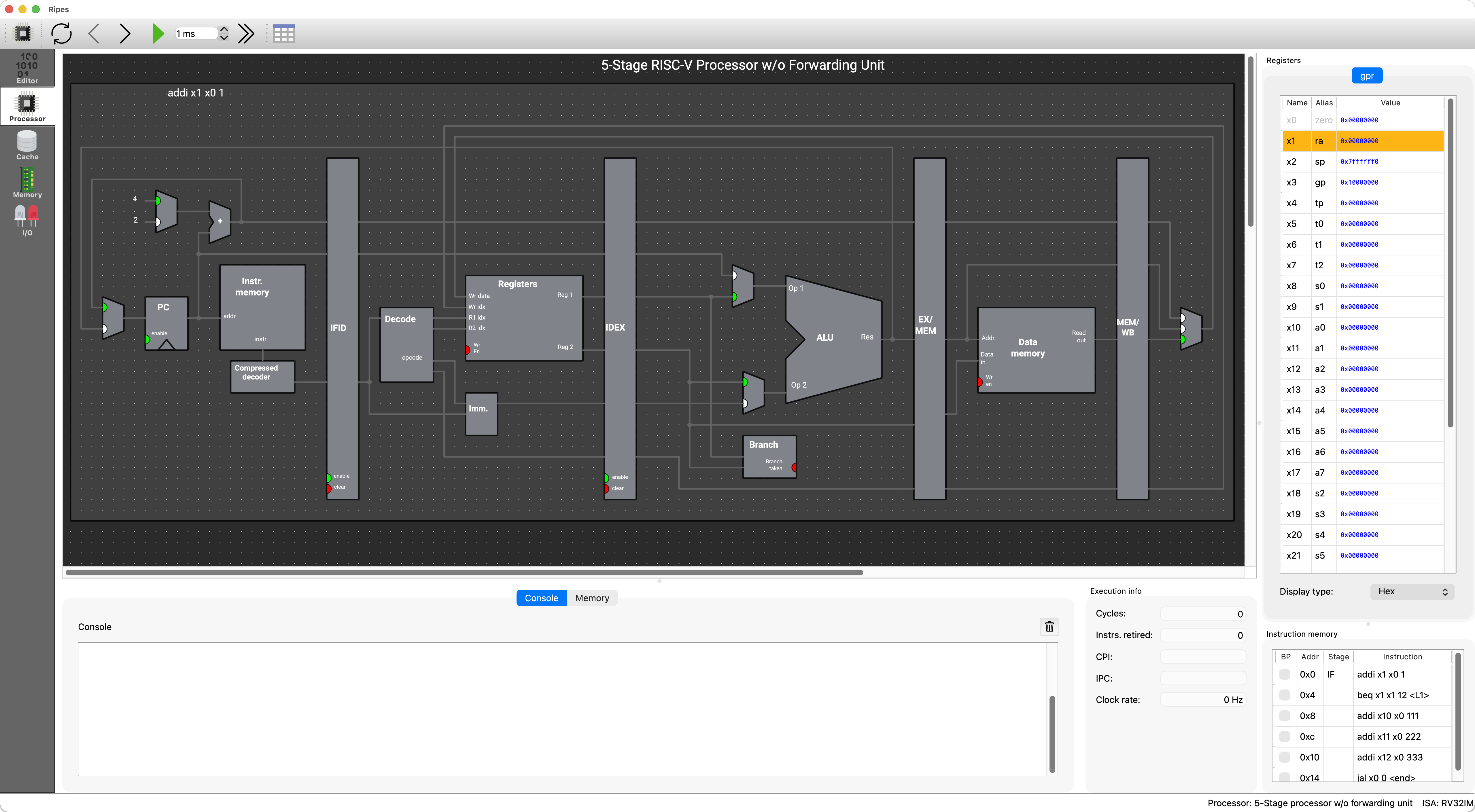Open the Memory sidebar tab
The image size is (1475, 812).
point(27,183)
